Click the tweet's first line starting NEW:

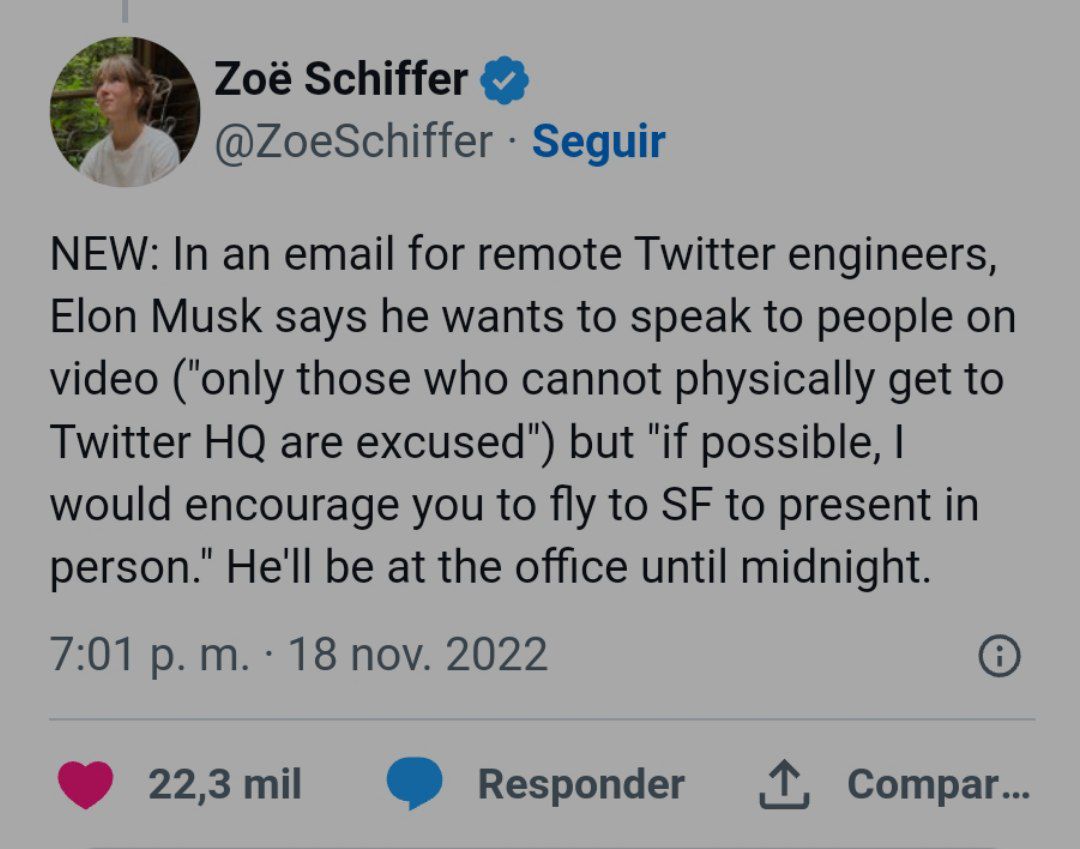tap(523, 255)
